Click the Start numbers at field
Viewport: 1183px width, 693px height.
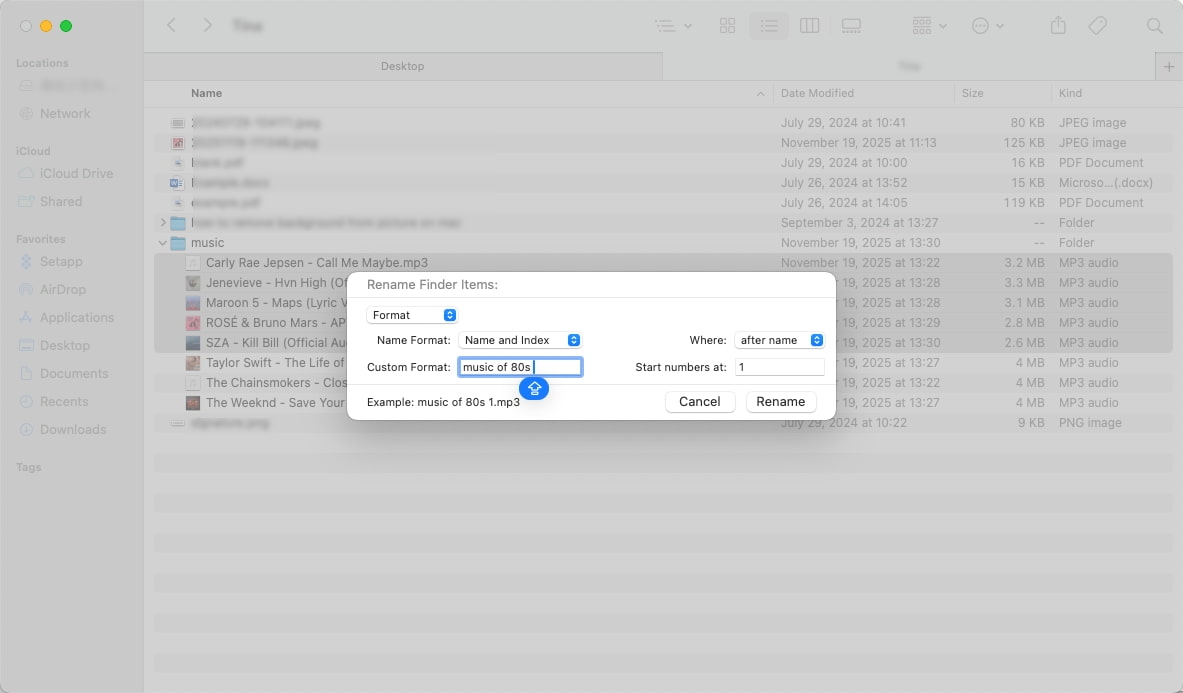pos(779,367)
